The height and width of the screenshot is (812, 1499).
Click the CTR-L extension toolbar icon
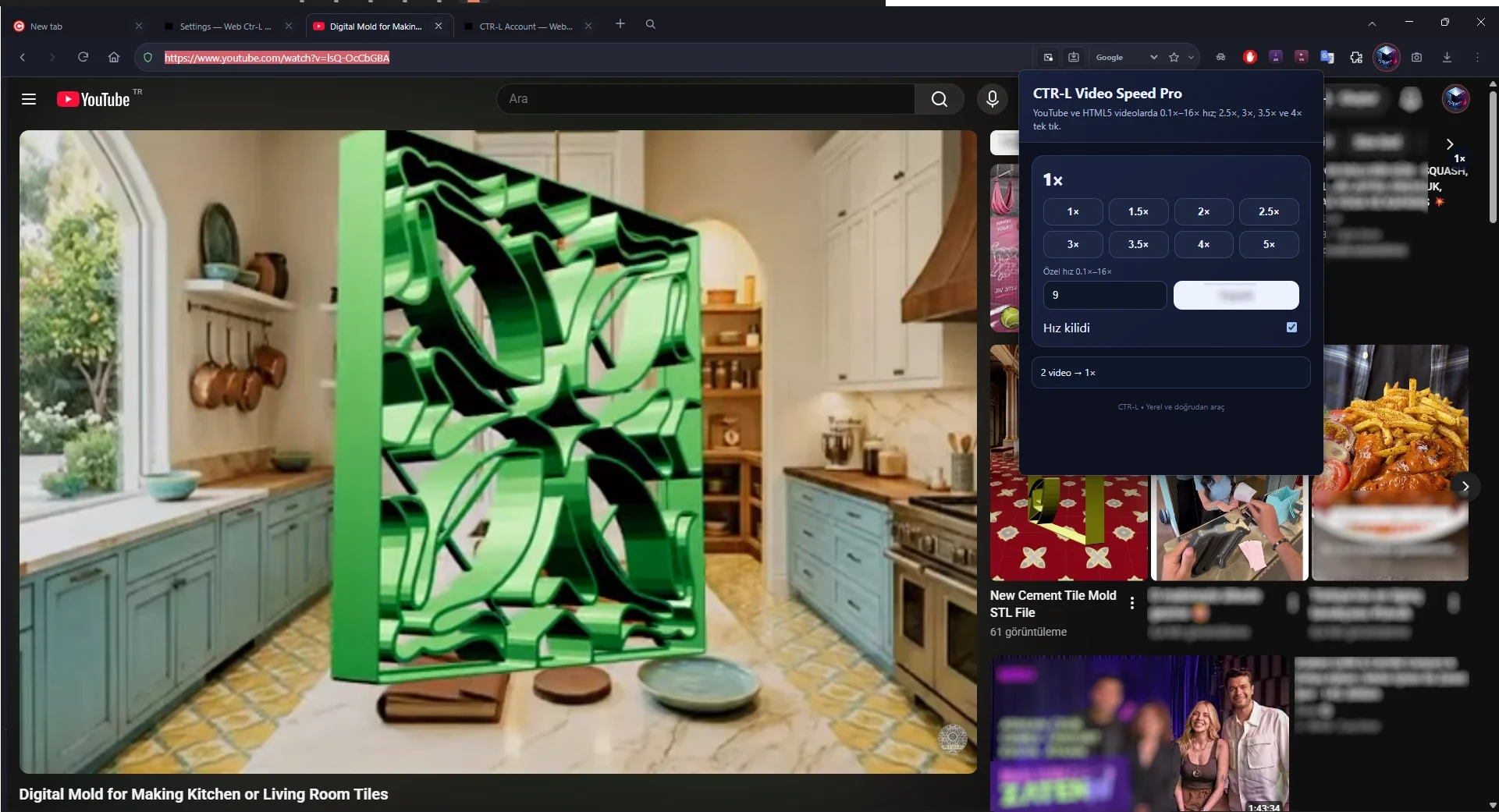(1387, 57)
